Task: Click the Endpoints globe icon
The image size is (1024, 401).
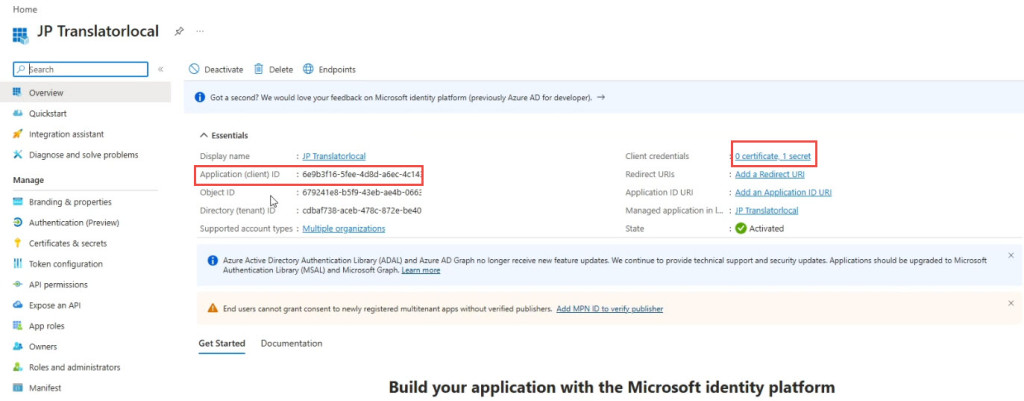Action: (308, 69)
